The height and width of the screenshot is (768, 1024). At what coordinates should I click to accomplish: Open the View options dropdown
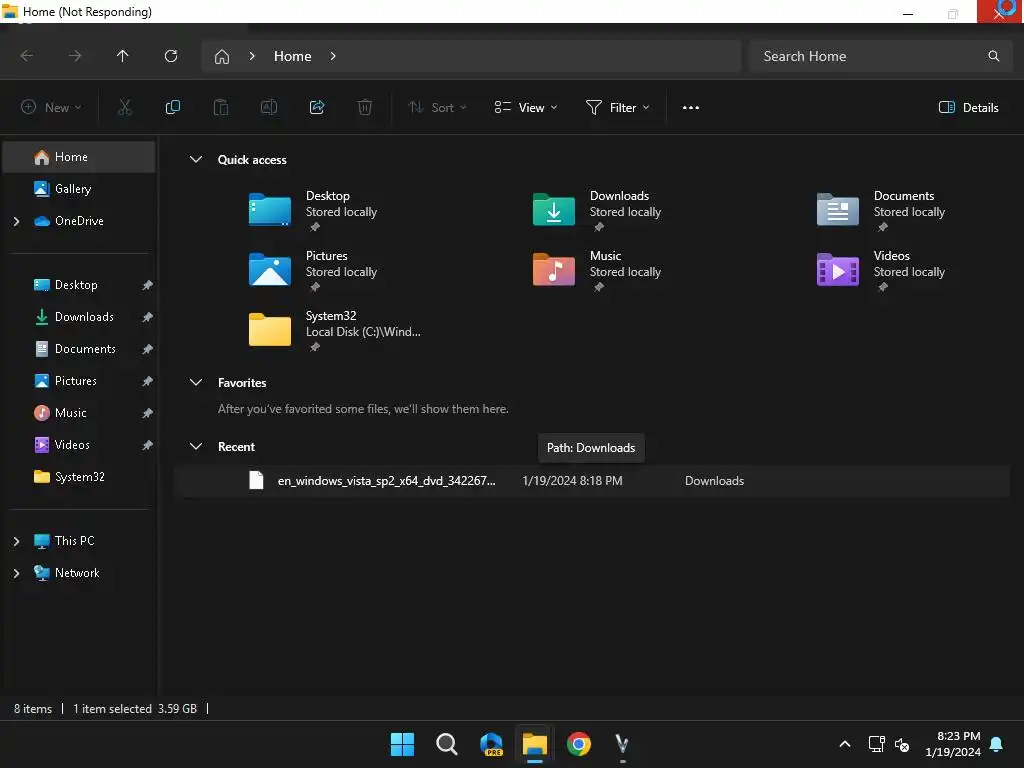pos(526,108)
